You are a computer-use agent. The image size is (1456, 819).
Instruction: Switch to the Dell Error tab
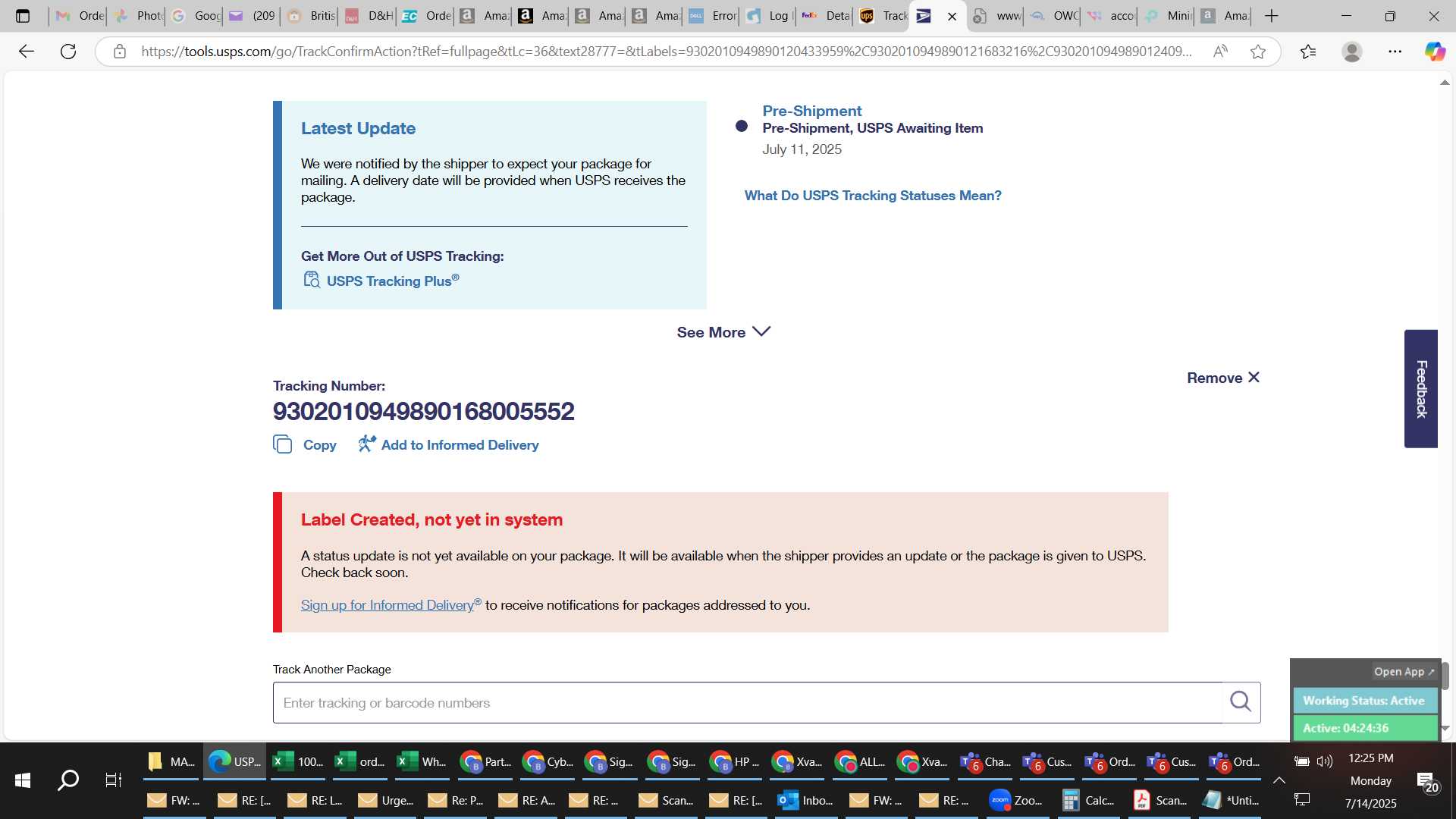coord(712,16)
